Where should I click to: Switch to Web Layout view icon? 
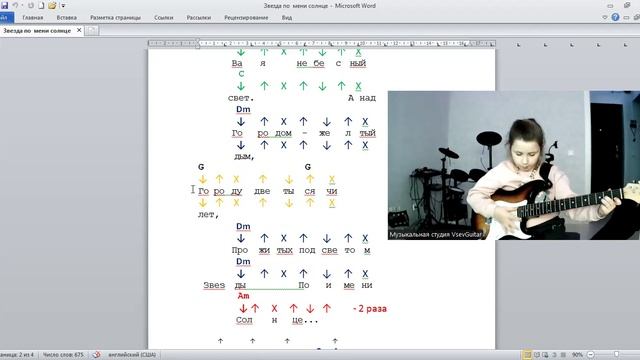545,355
